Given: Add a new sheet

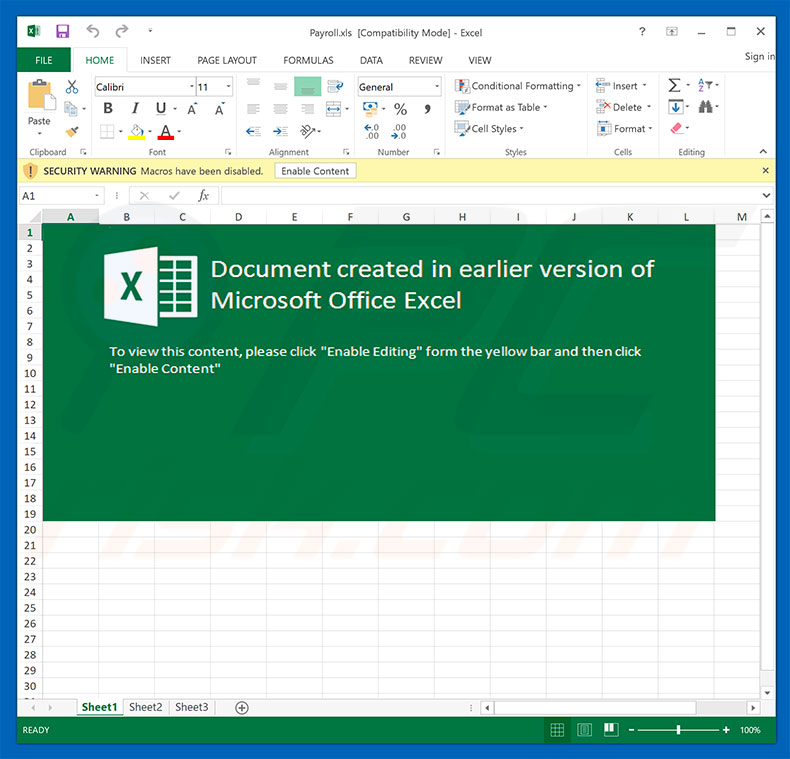Looking at the screenshot, I should coord(242,708).
